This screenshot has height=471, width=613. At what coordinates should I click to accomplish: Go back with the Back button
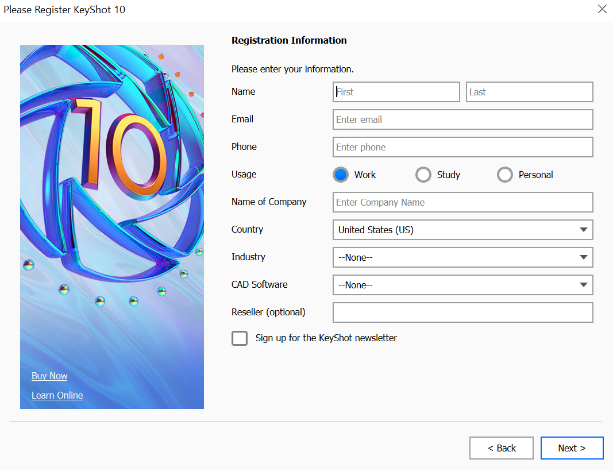coord(500,448)
